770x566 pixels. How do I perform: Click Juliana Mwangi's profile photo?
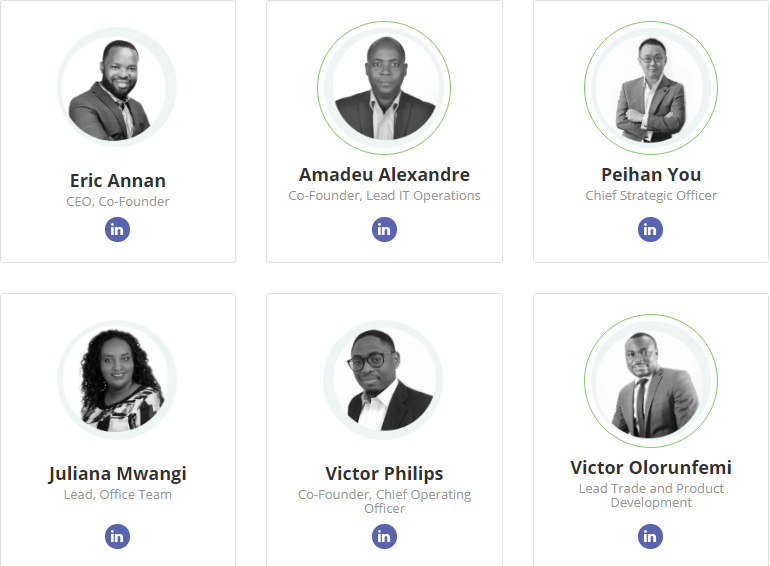coord(117,380)
